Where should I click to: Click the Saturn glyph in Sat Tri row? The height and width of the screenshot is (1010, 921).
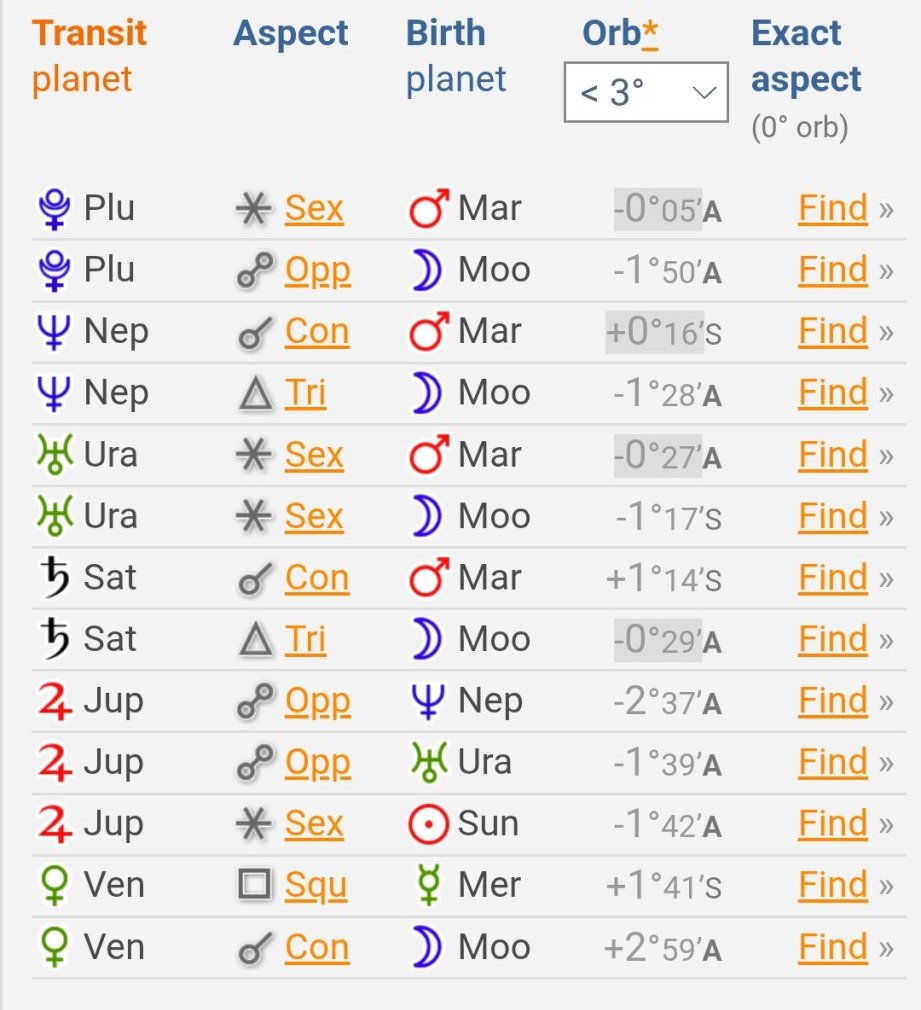click(x=51, y=639)
